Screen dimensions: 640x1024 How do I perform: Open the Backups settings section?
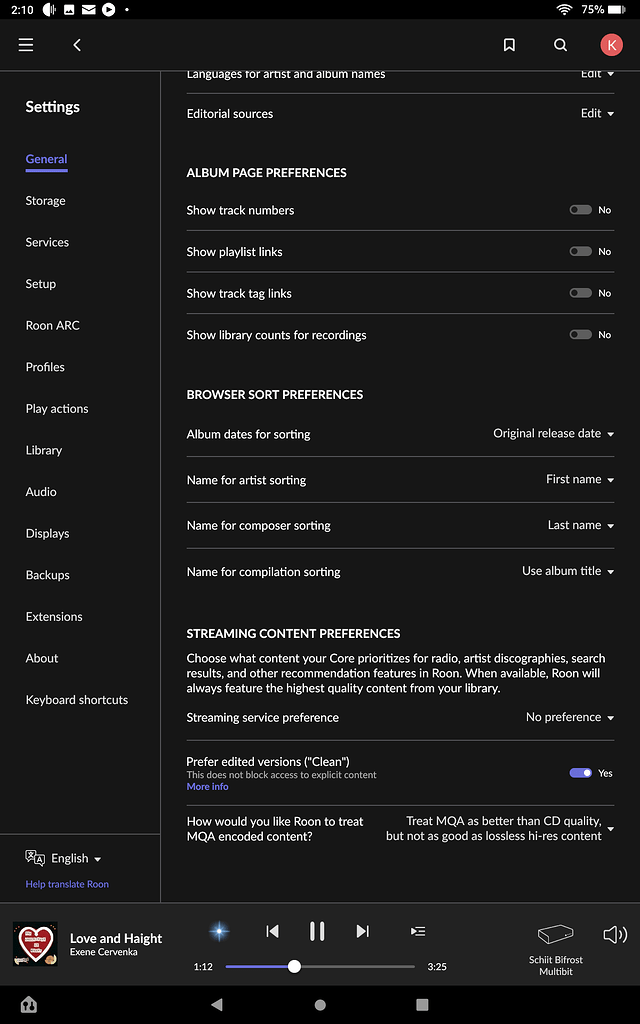[46, 574]
